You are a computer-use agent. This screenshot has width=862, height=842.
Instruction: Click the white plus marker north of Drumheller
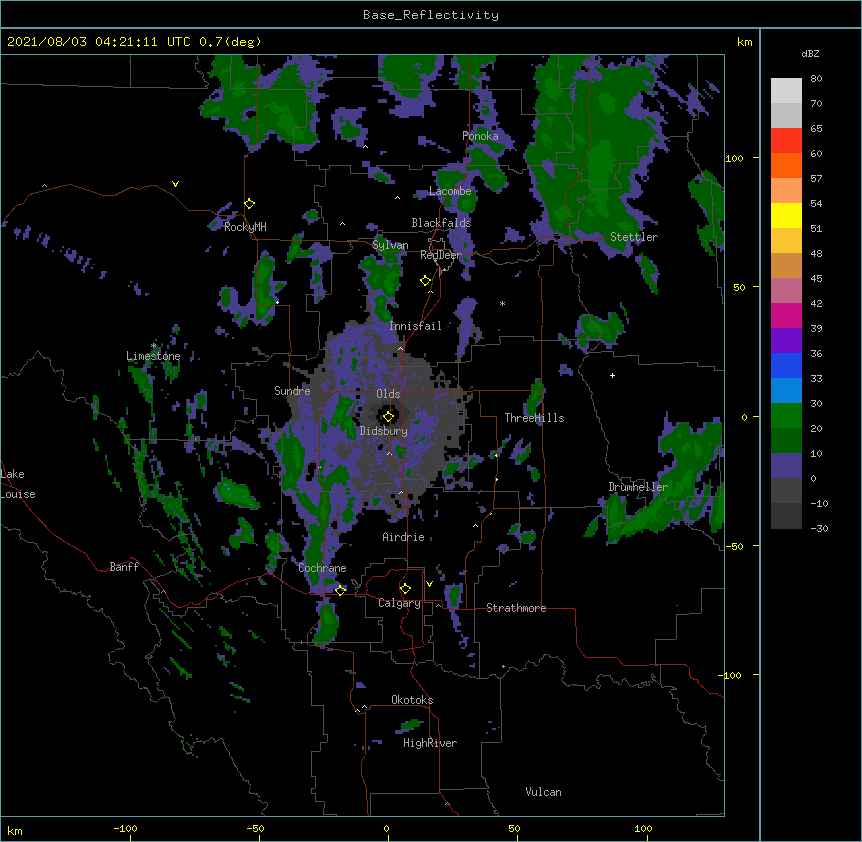(612, 375)
